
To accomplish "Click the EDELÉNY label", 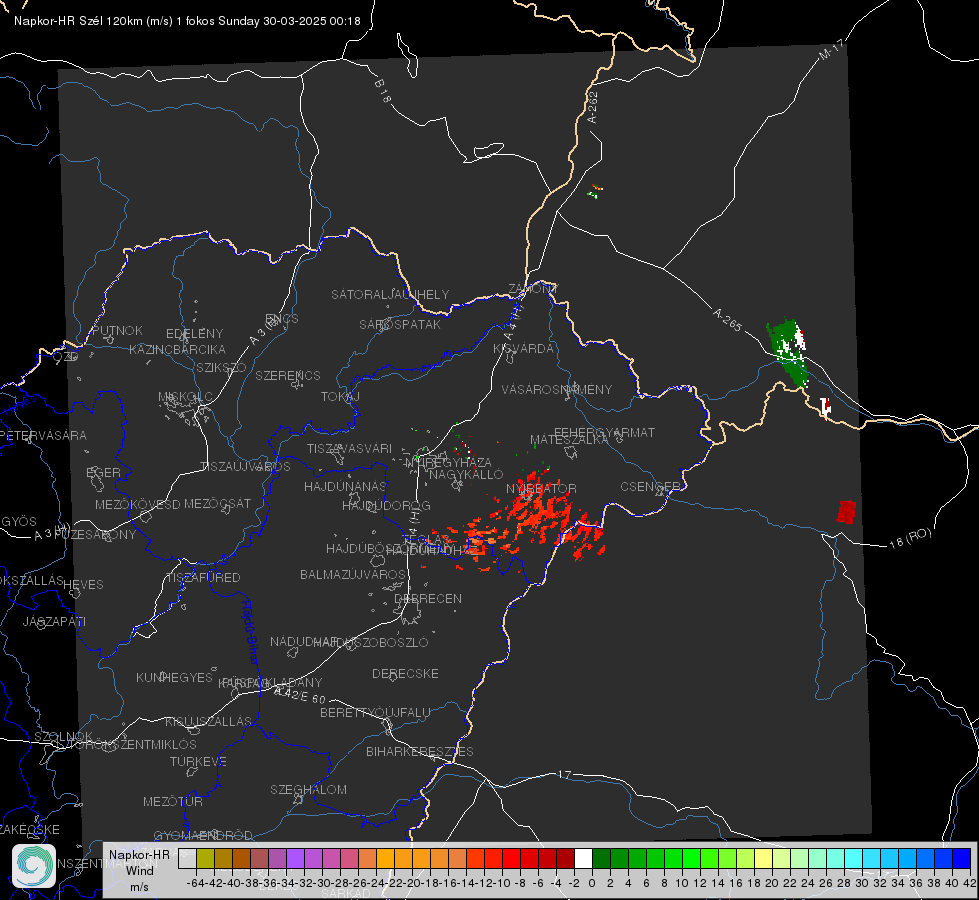I will coord(195,334).
